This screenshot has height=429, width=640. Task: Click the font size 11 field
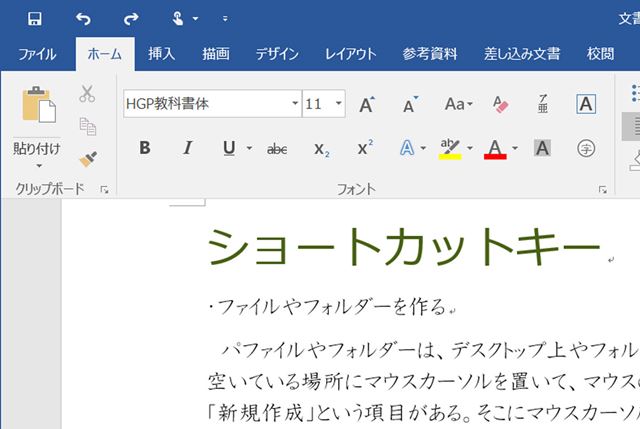point(318,104)
